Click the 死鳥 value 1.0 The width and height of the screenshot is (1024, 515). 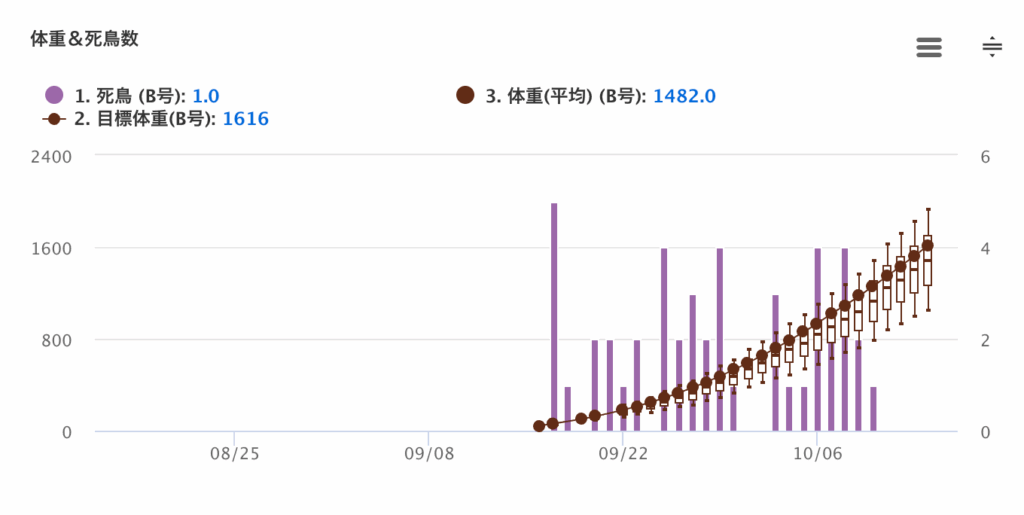(x=206, y=96)
